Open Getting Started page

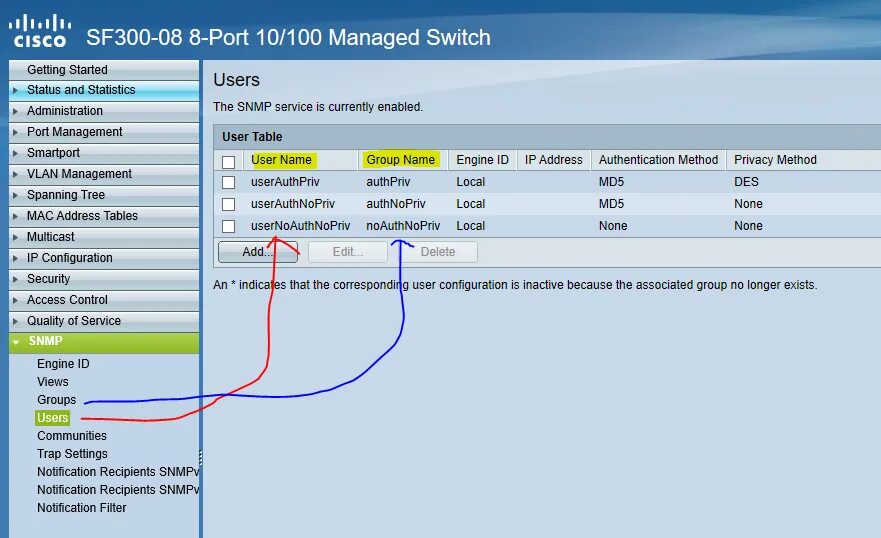(x=104, y=70)
